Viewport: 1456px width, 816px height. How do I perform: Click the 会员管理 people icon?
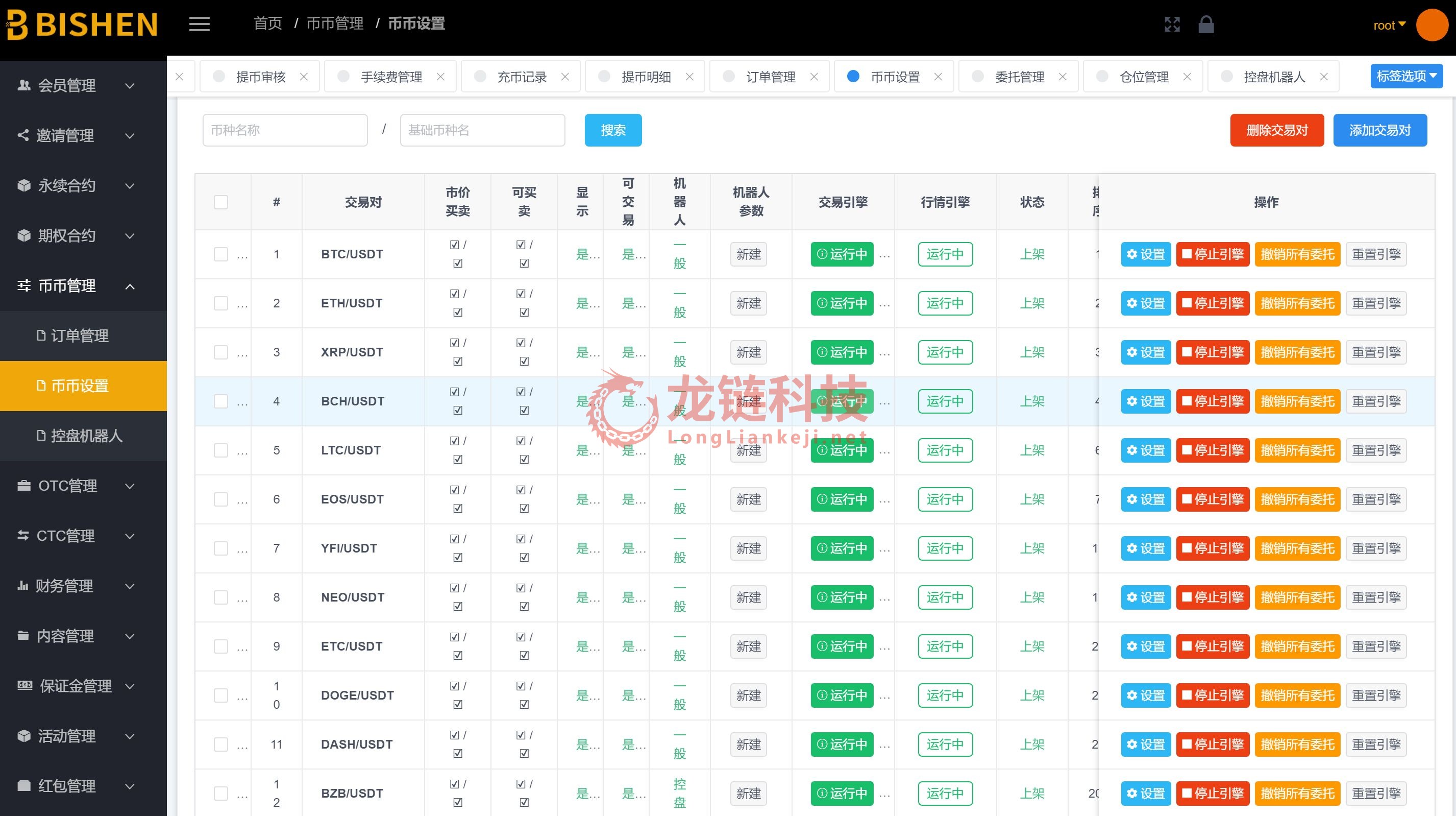(x=24, y=85)
